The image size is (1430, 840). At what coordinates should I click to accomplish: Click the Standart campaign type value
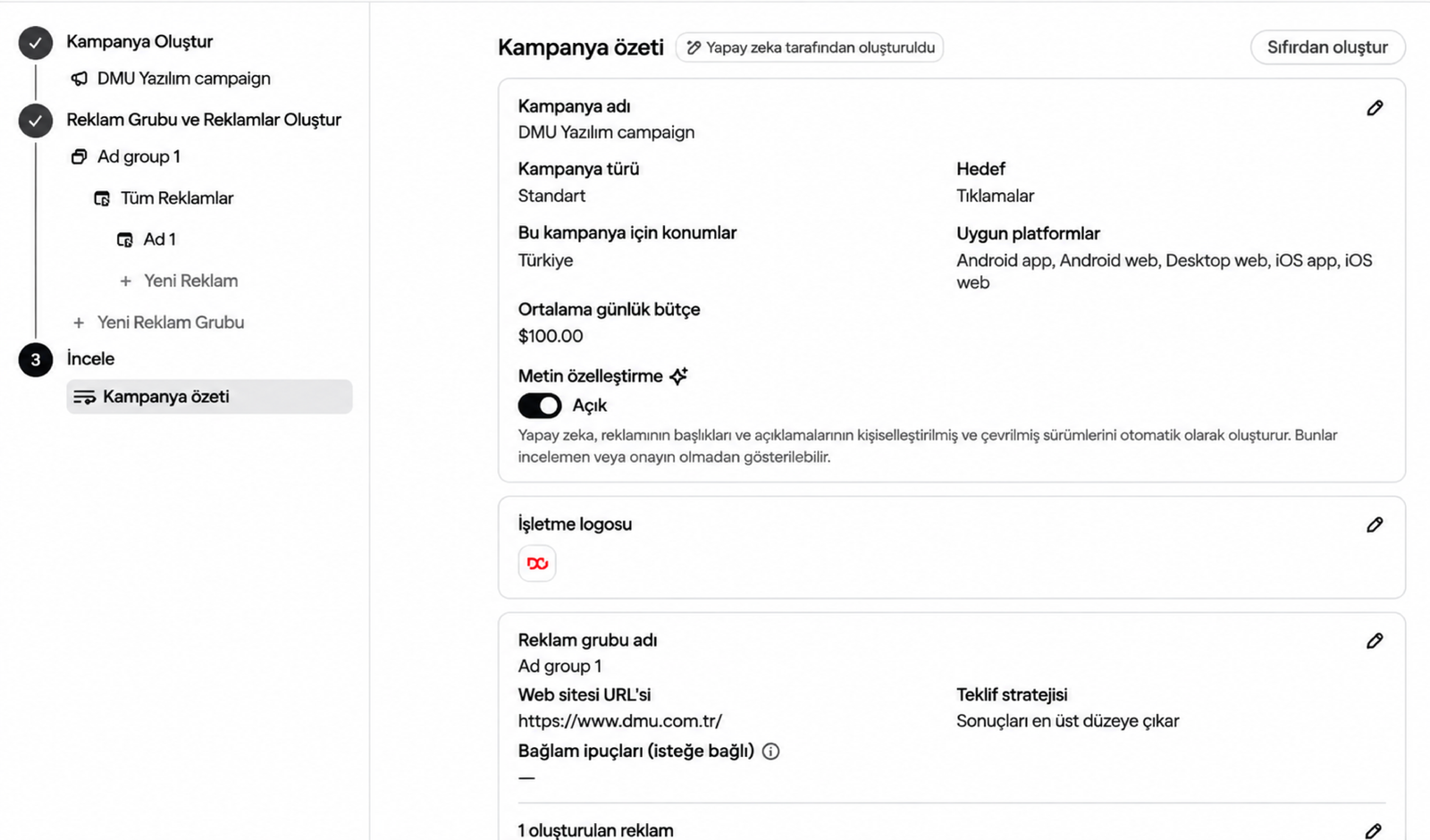tap(551, 196)
